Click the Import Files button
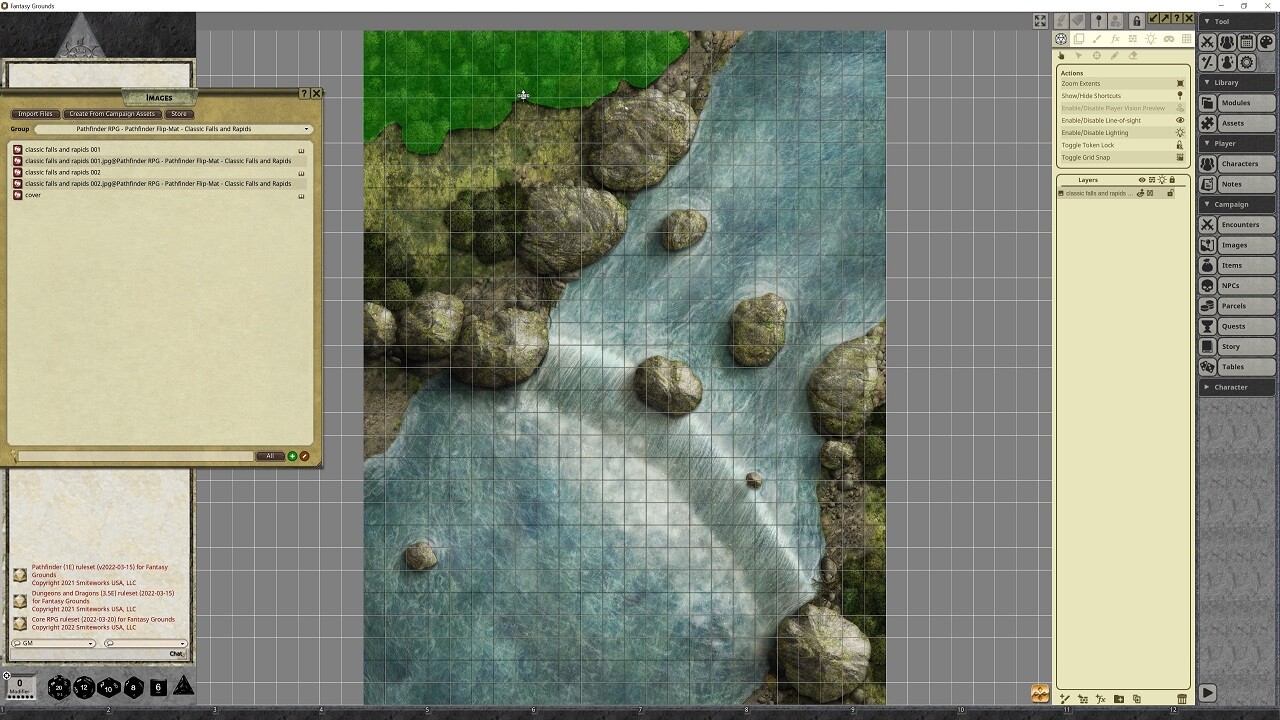The image size is (1280, 720). click(35, 114)
